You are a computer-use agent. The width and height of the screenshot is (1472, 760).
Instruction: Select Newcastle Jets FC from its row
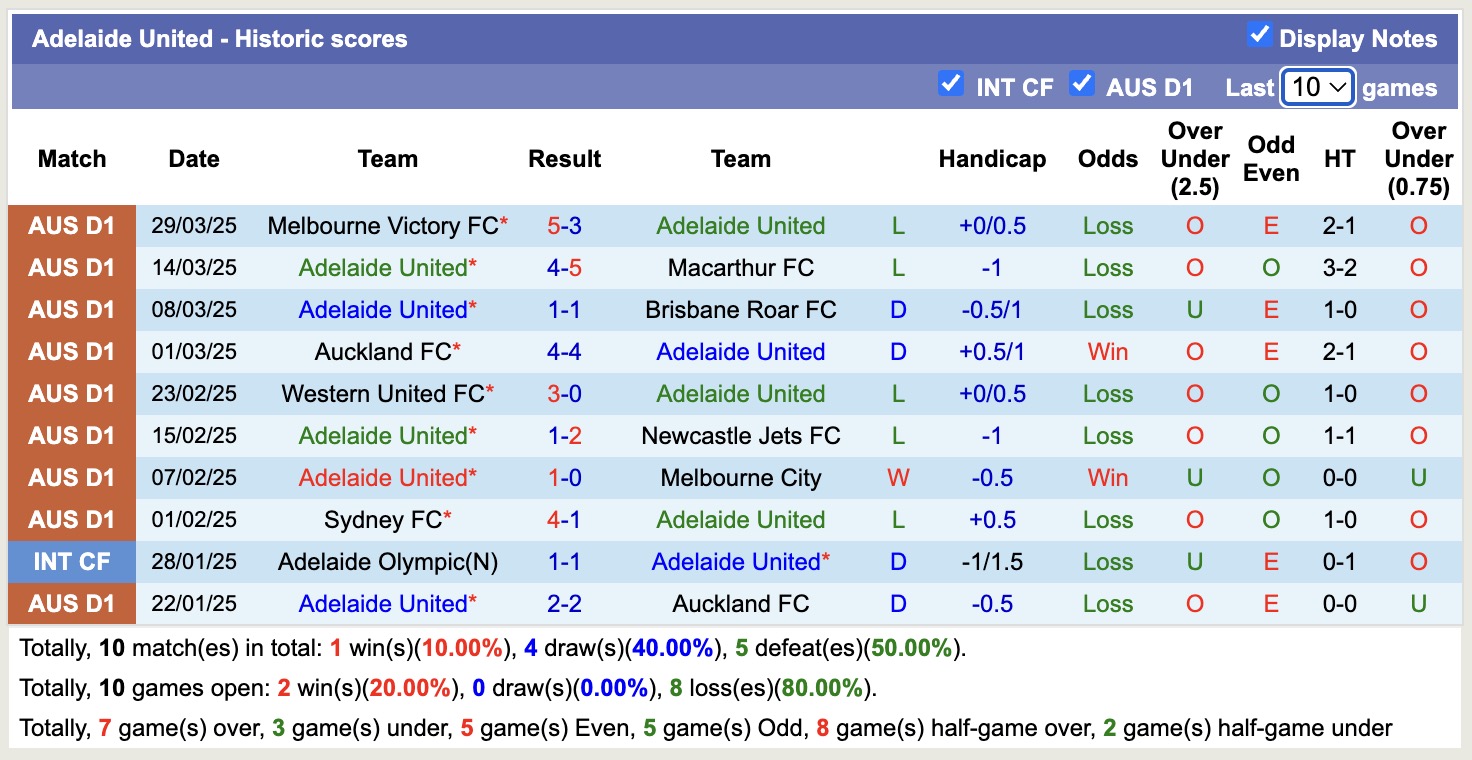(x=740, y=435)
